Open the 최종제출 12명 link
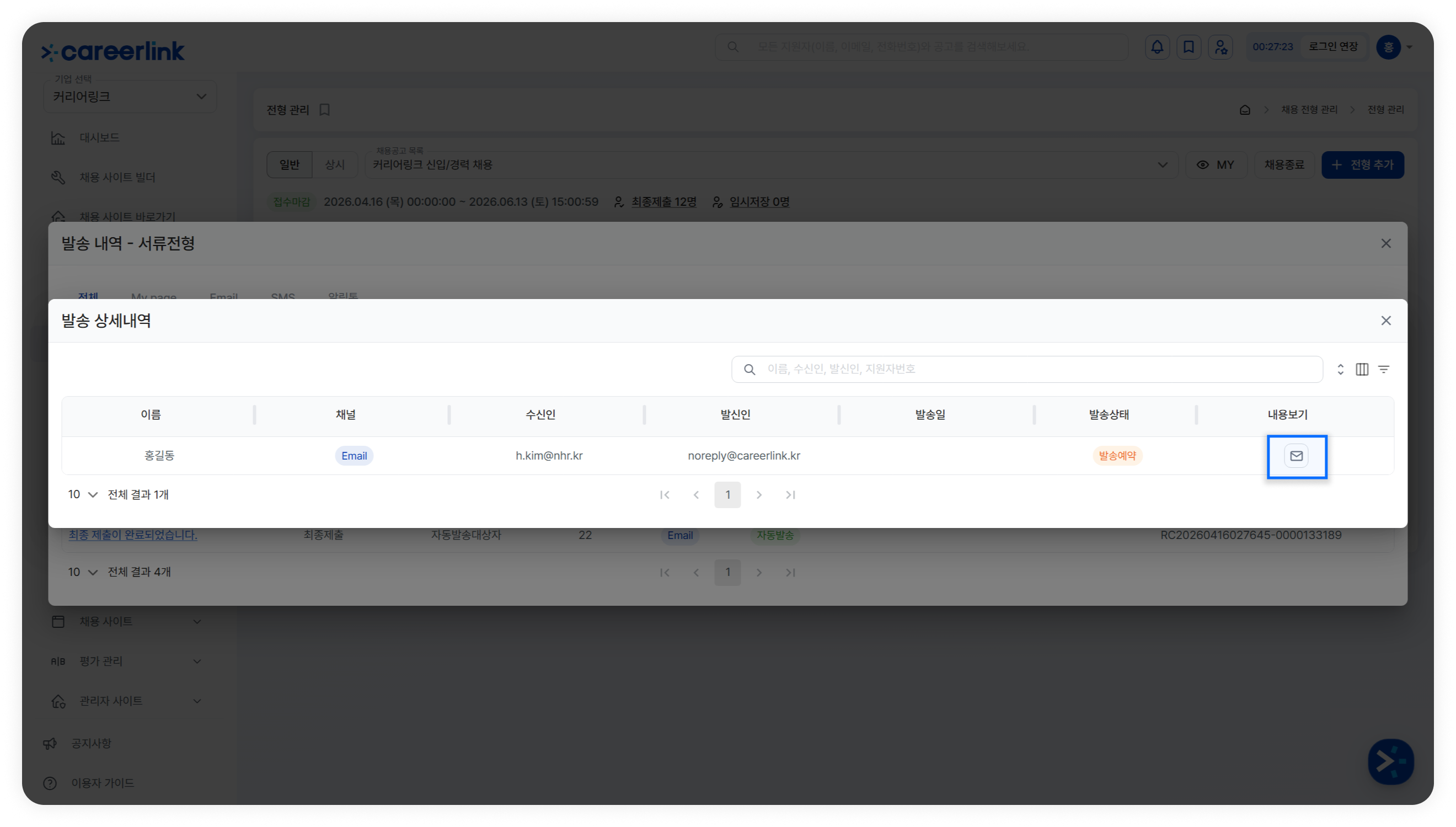Screen dimensions: 1456x827 [x=663, y=202]
